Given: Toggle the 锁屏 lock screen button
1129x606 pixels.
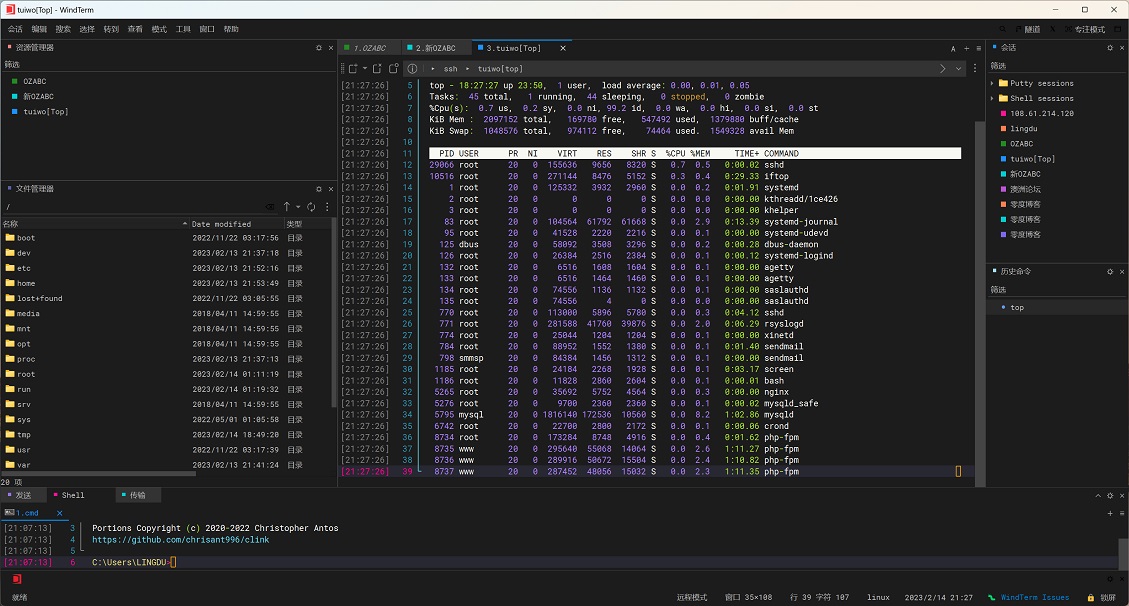Looking at the screenshot, I should (1101, 597).
